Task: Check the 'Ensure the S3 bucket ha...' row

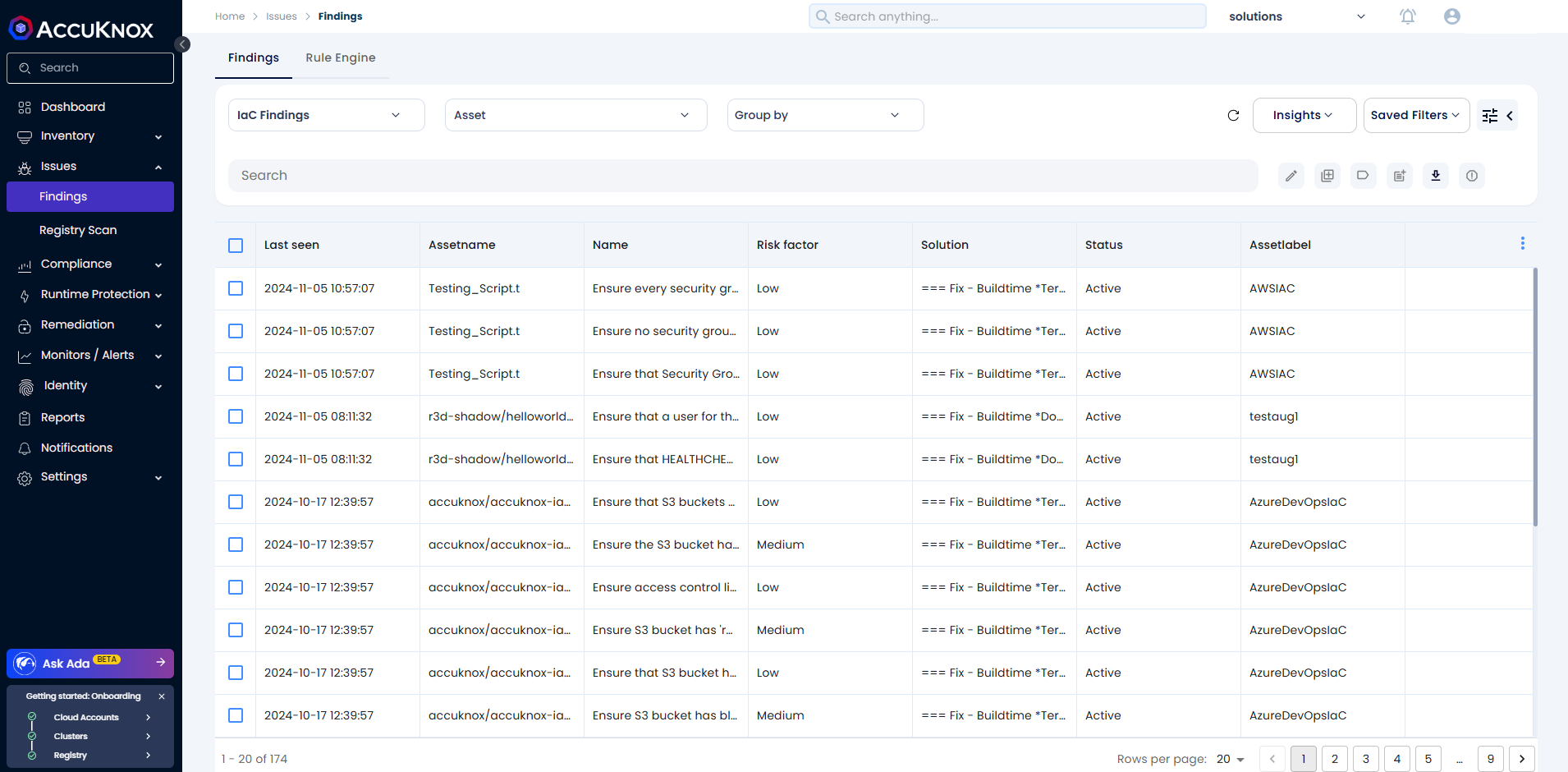Action: click(236, 545)
